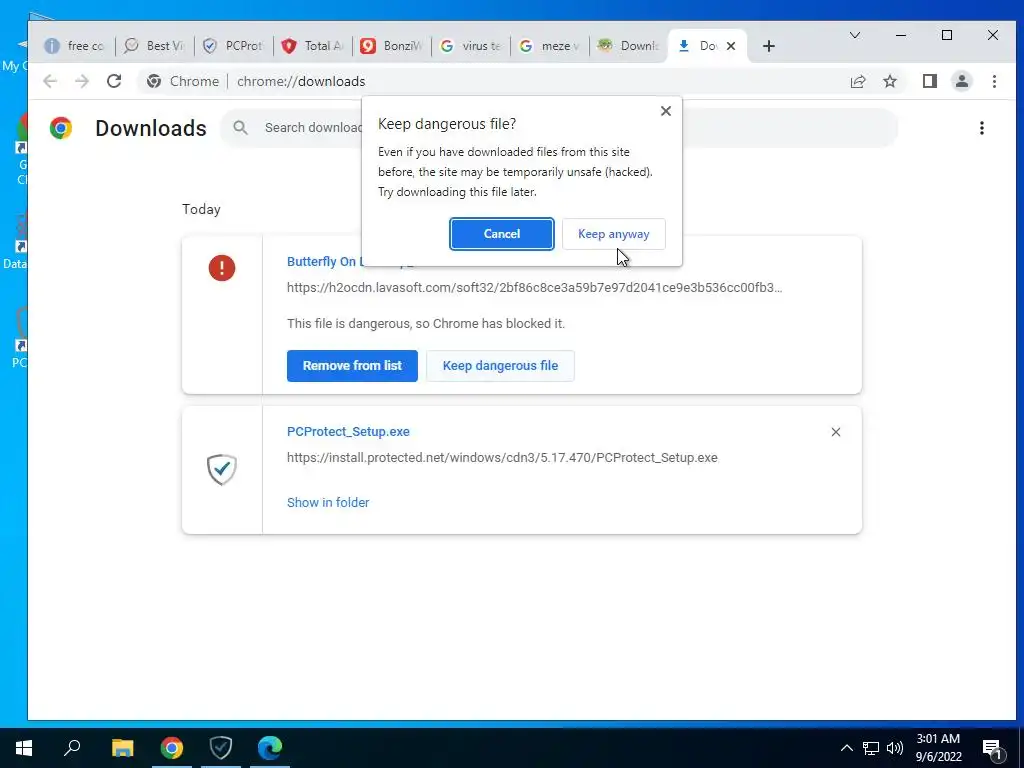The image size is (1024, 768).
Task: Reload the page
Action: coord(114,81)
